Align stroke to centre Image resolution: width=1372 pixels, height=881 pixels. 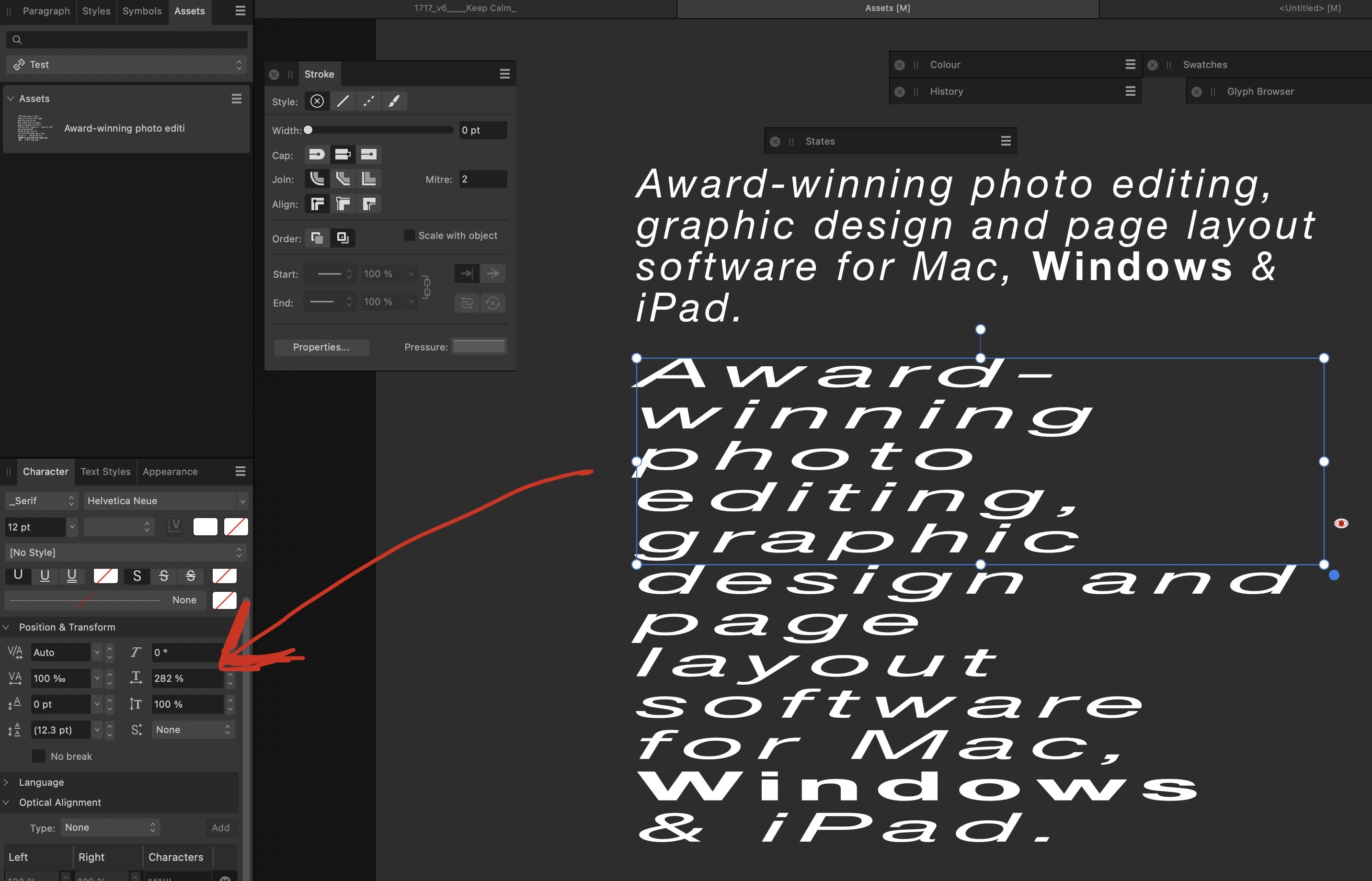[x=317, y=204]
